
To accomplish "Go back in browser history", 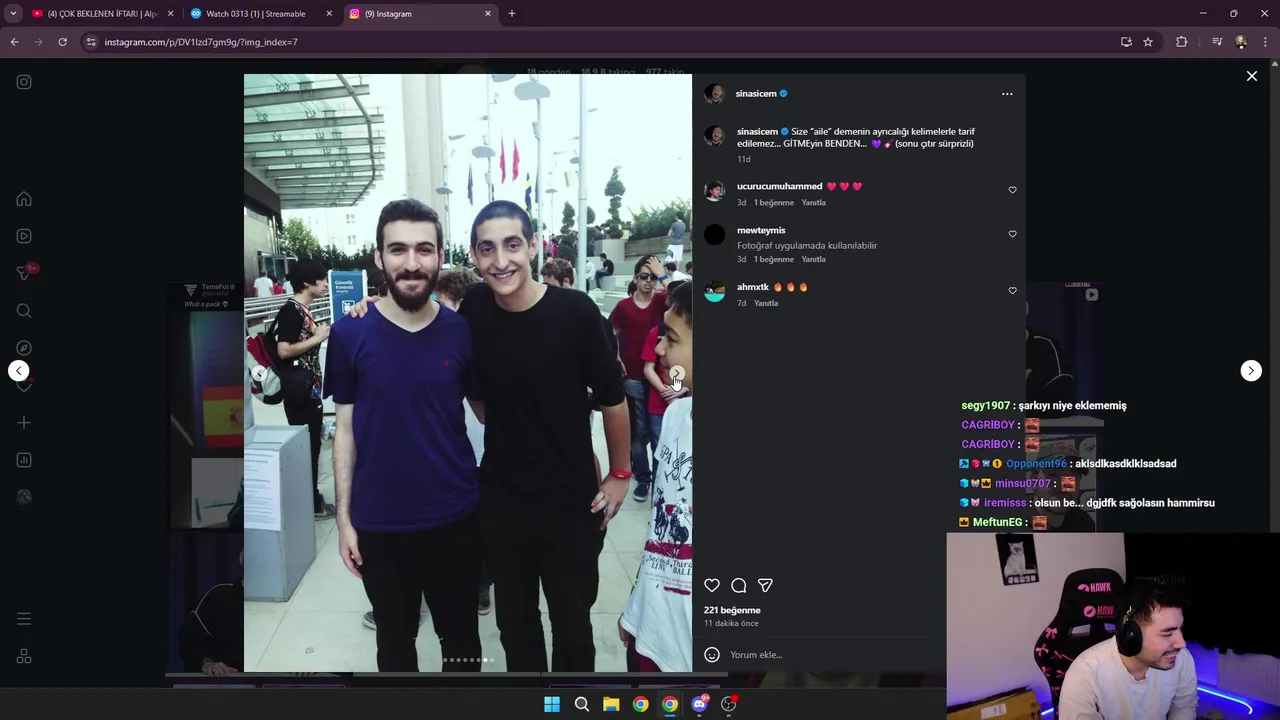I will click(14, 42).
